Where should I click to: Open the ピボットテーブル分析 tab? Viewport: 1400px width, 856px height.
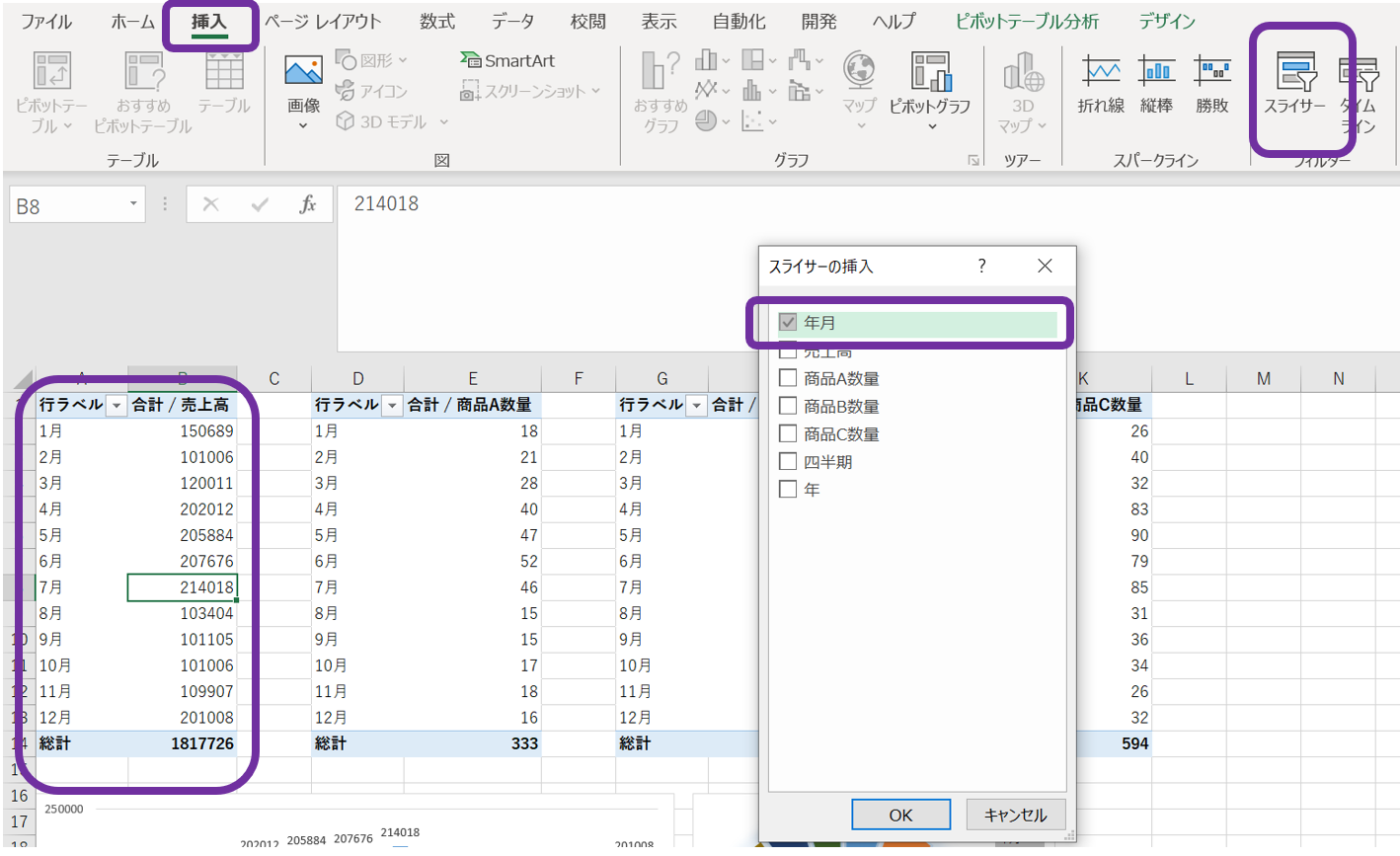1027,21
